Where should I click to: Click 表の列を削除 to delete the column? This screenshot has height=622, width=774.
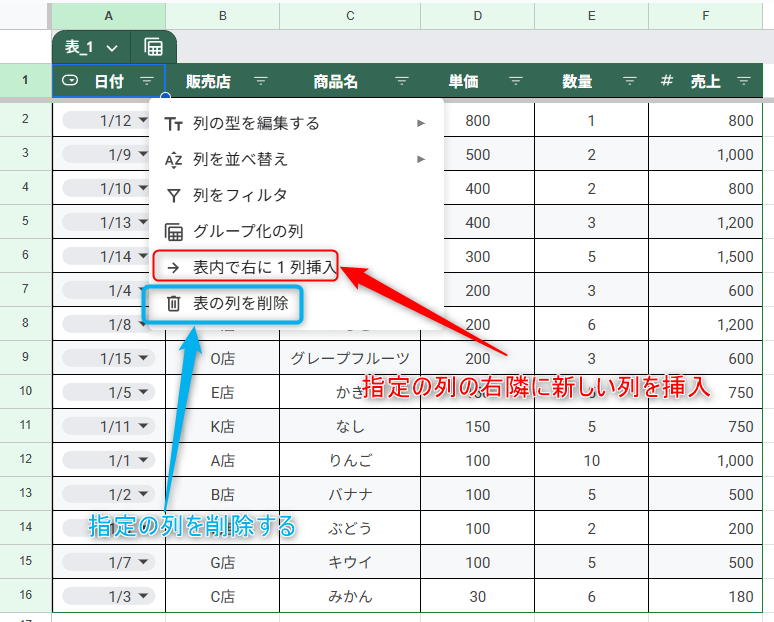click(x=240, y=303)
